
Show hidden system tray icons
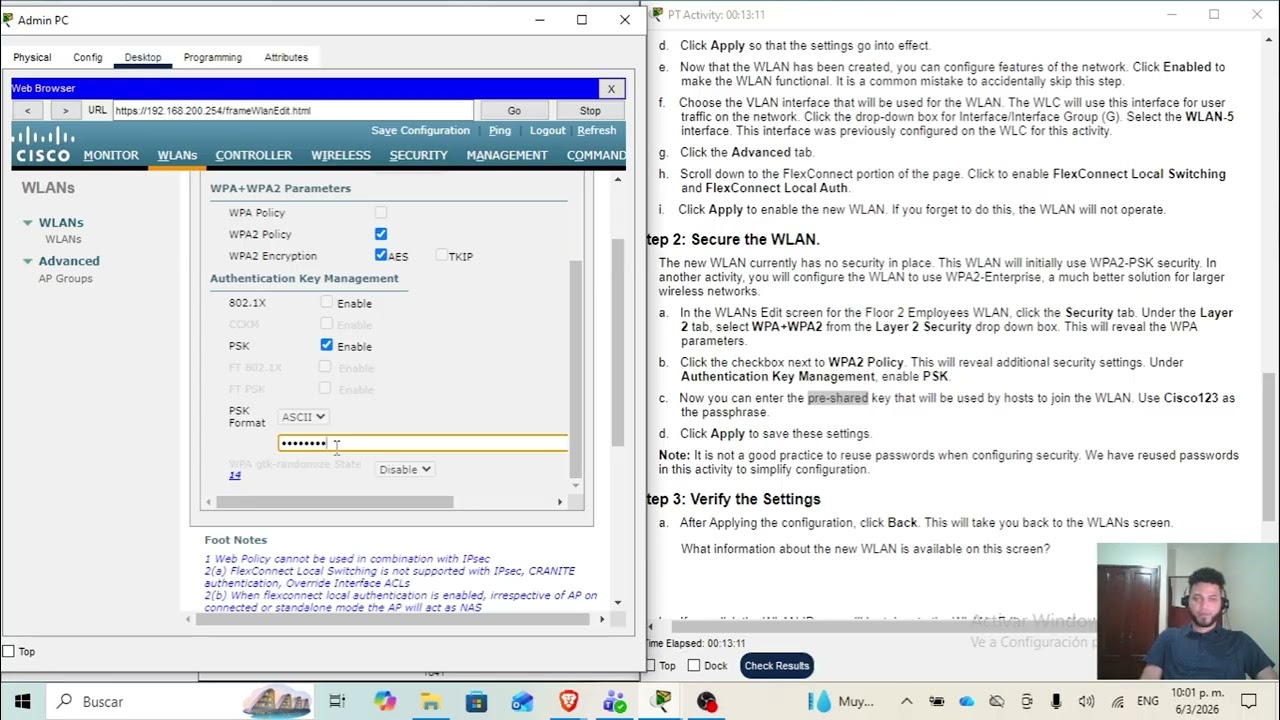pyautogui.click(x=907, y=701)
